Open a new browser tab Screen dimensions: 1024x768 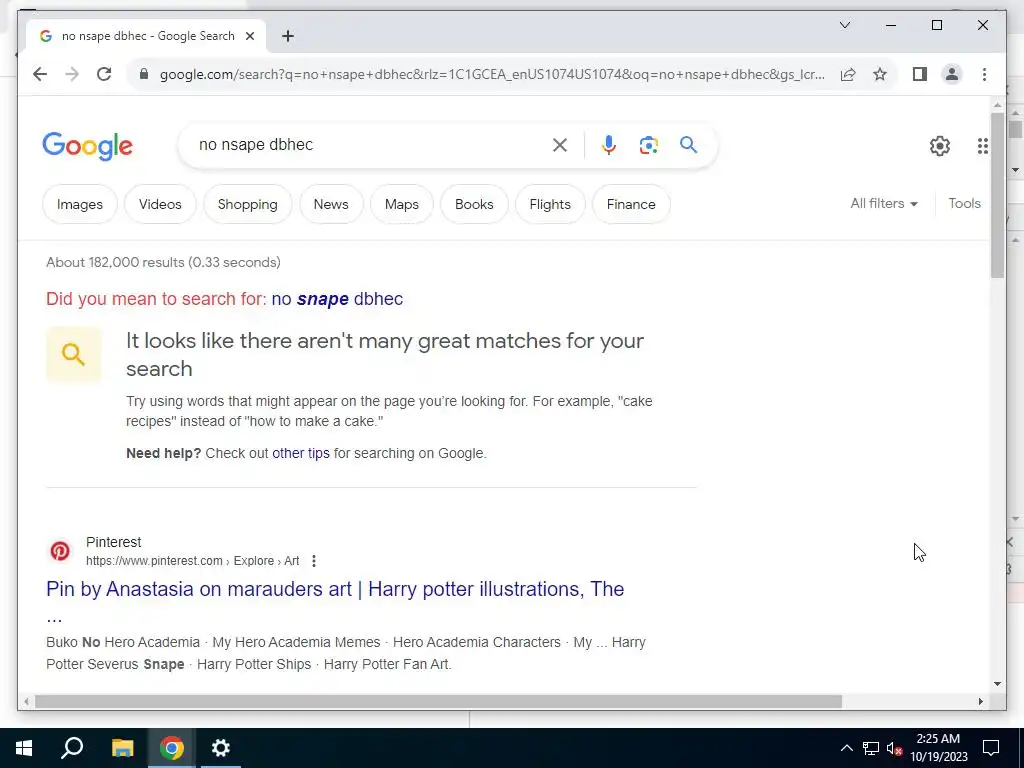pos(287,36)
